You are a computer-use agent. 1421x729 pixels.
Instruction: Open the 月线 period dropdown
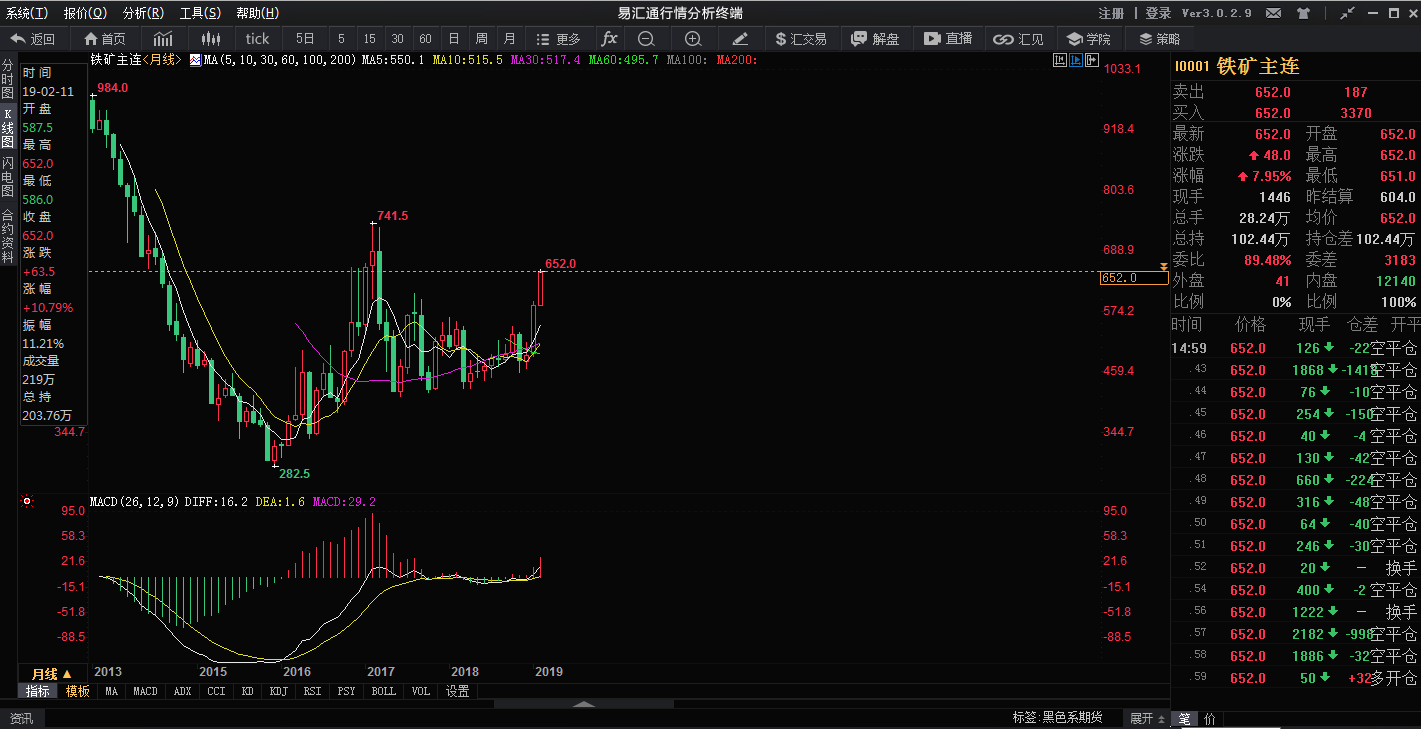coord(51,674)
